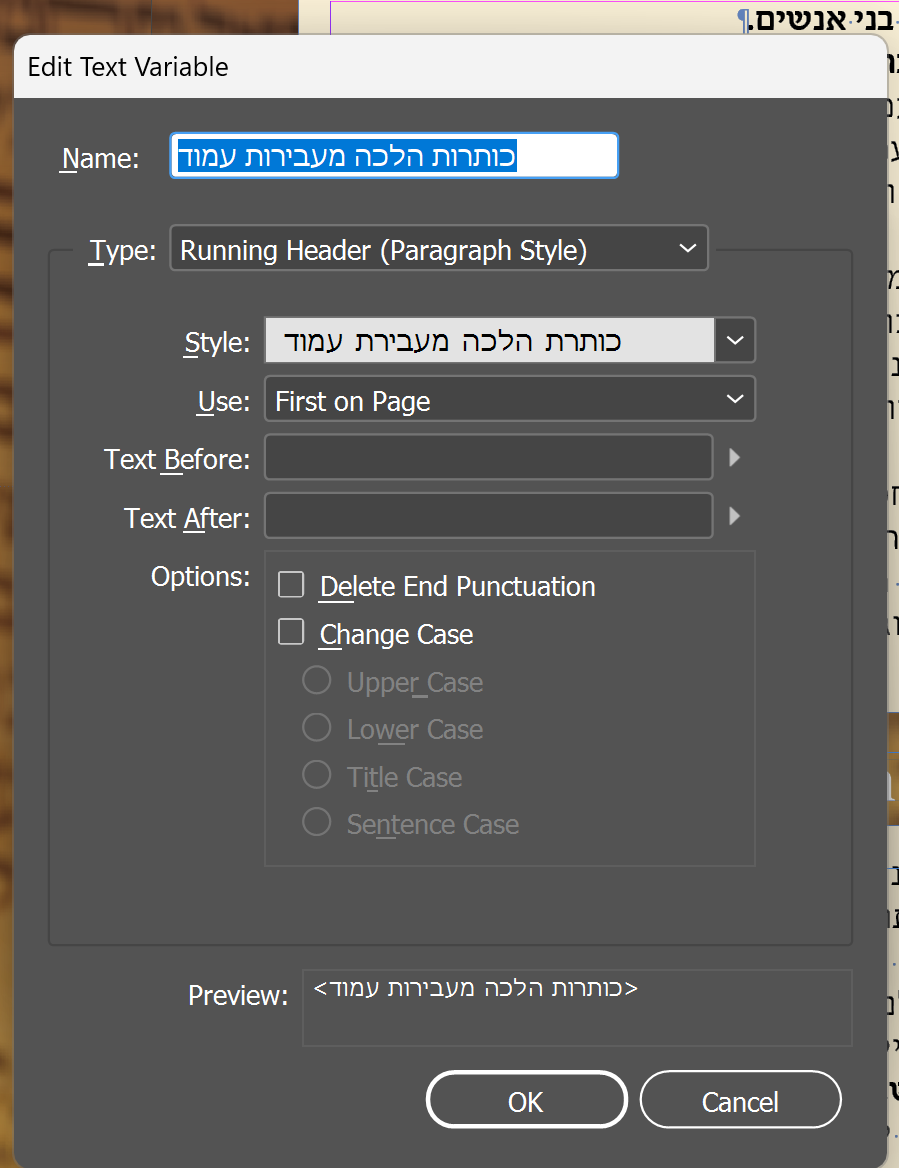The width and height of the screenshot is (899, 1168).
Task: Open the Text Before special characters arrow
Action: coord(735,458)
